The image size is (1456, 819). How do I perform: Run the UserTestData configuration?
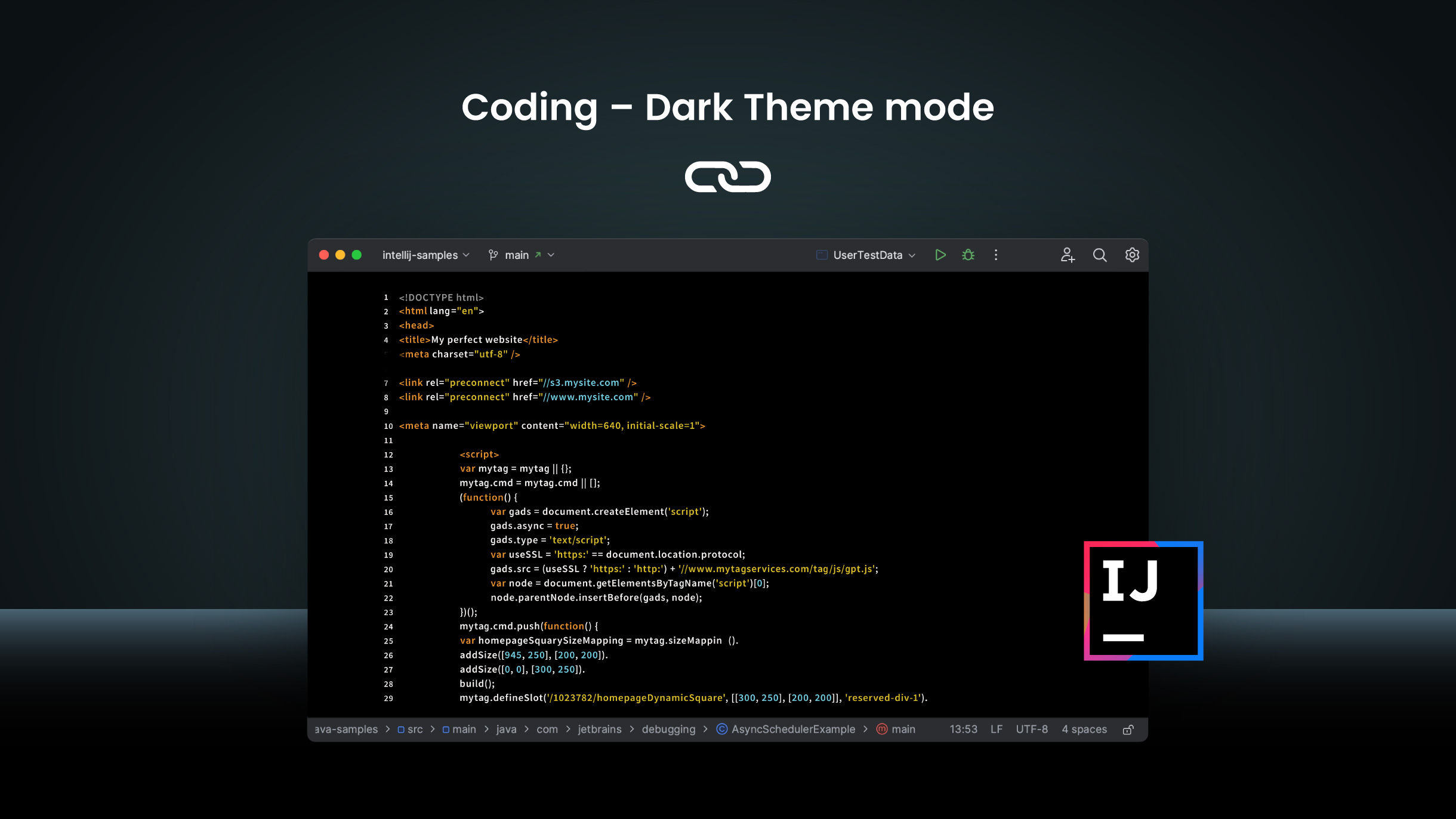click(x=940, y=255)
